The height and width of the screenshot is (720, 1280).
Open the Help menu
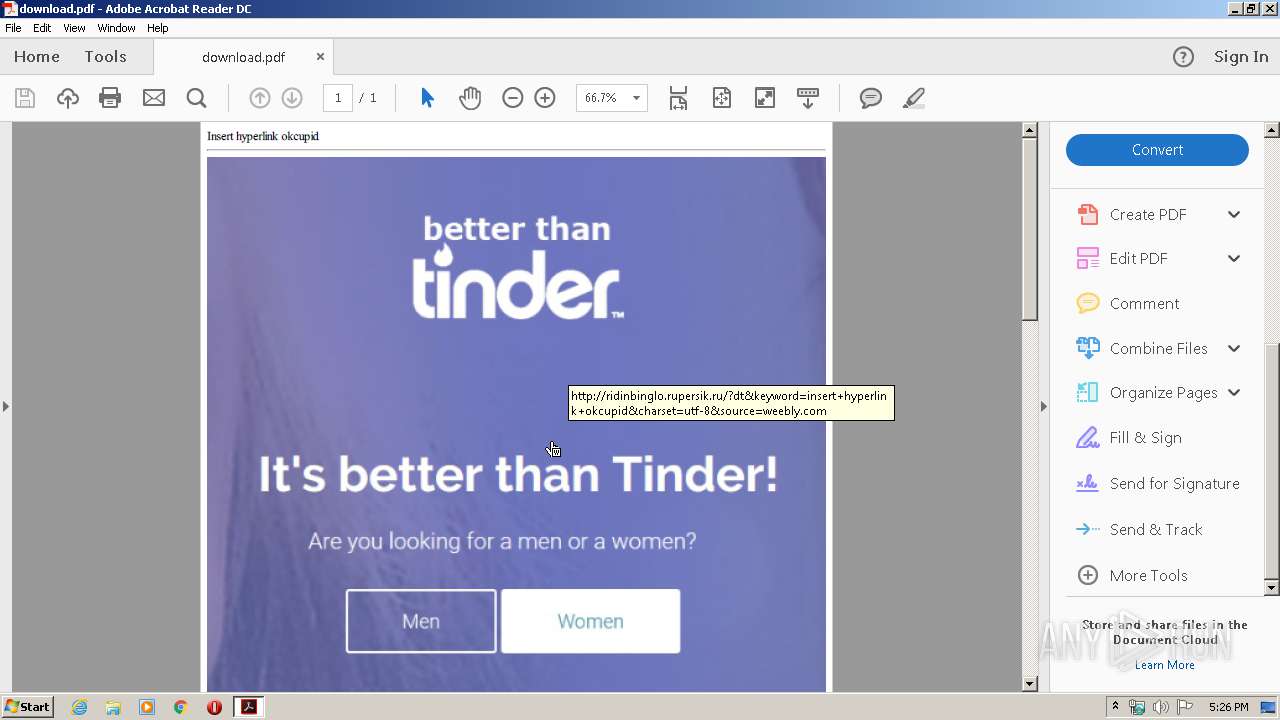click(x=158, y=28)
